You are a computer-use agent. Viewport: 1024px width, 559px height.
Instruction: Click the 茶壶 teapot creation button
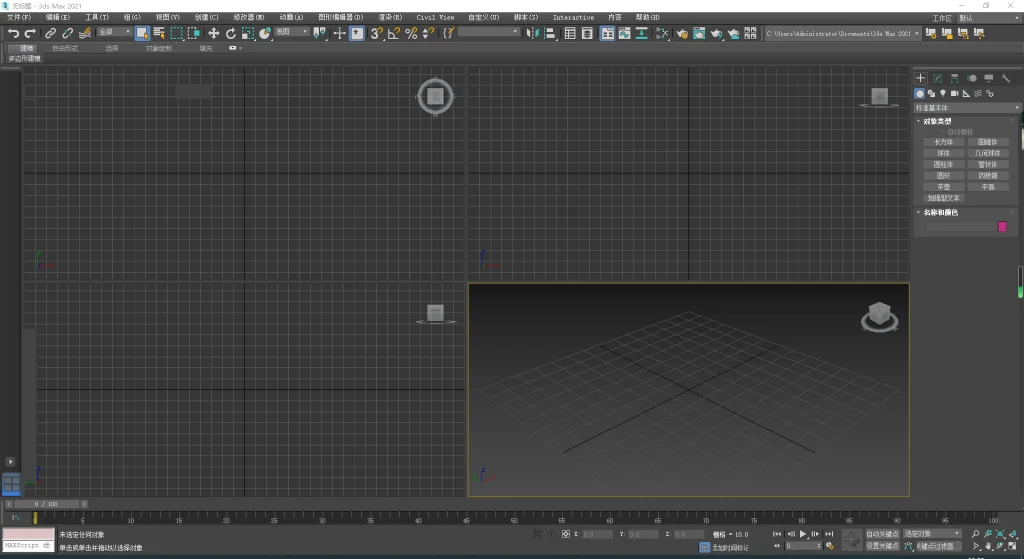(943, 187)
